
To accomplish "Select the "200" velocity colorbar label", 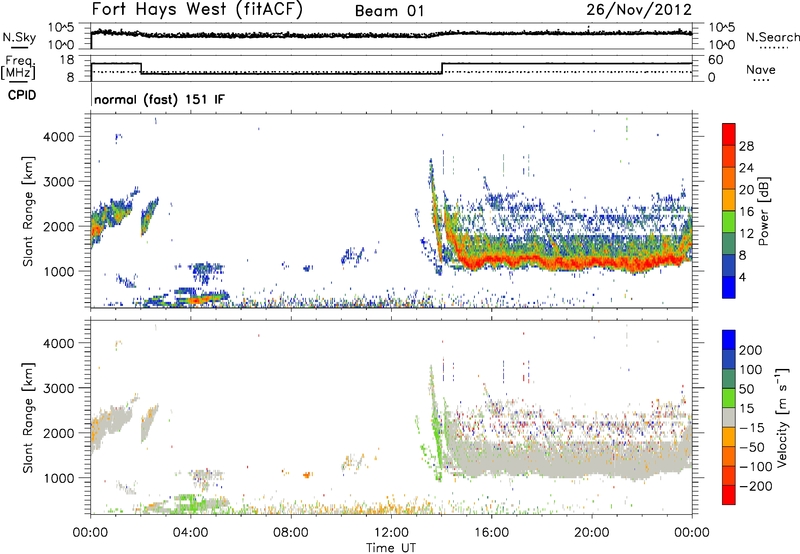I will 751,350.
